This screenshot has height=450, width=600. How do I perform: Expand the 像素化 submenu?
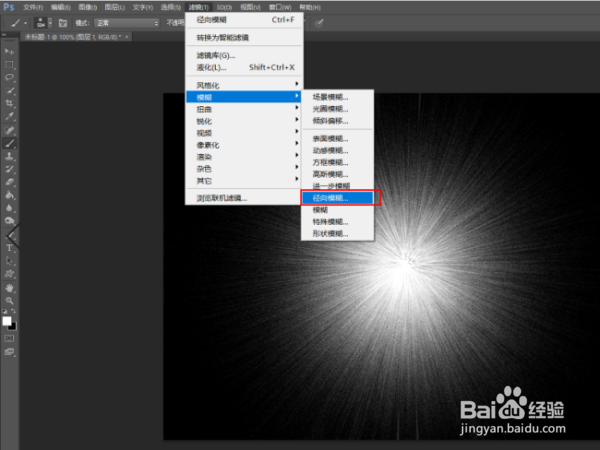[x=244, y=145]
